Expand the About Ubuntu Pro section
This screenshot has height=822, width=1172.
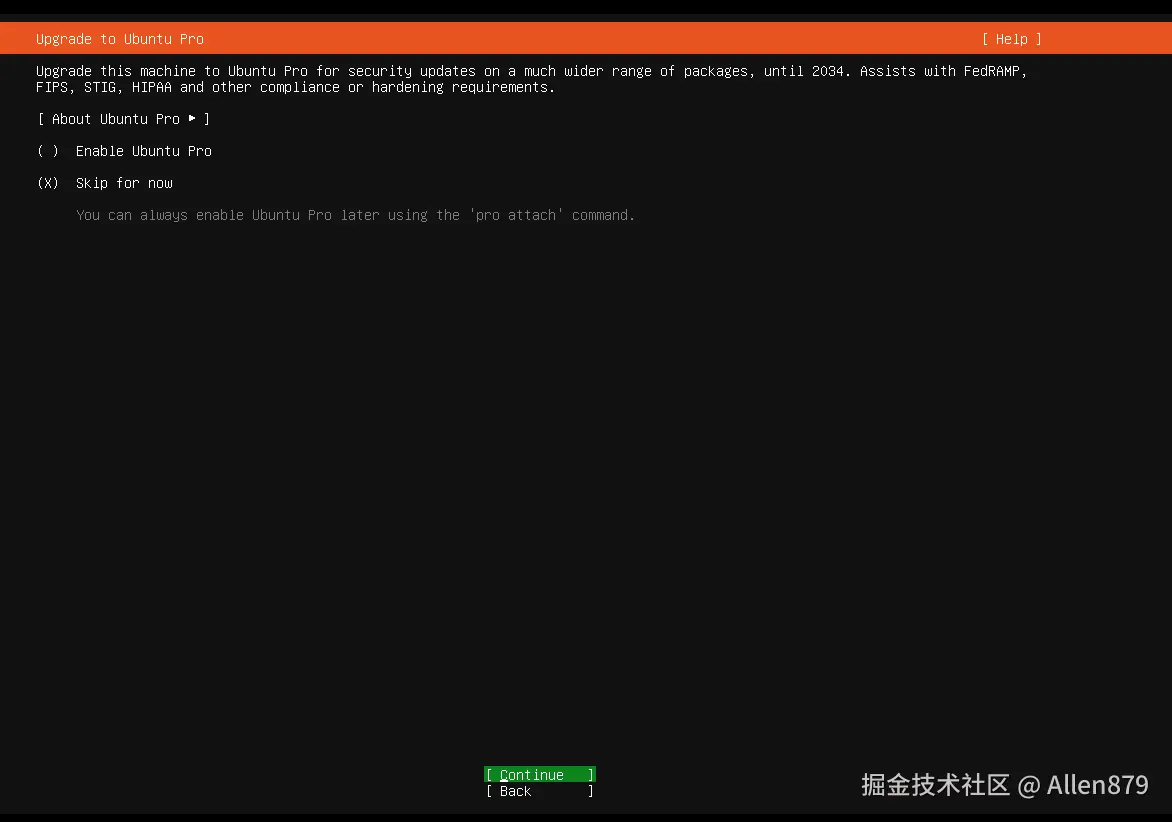(123, 119)
